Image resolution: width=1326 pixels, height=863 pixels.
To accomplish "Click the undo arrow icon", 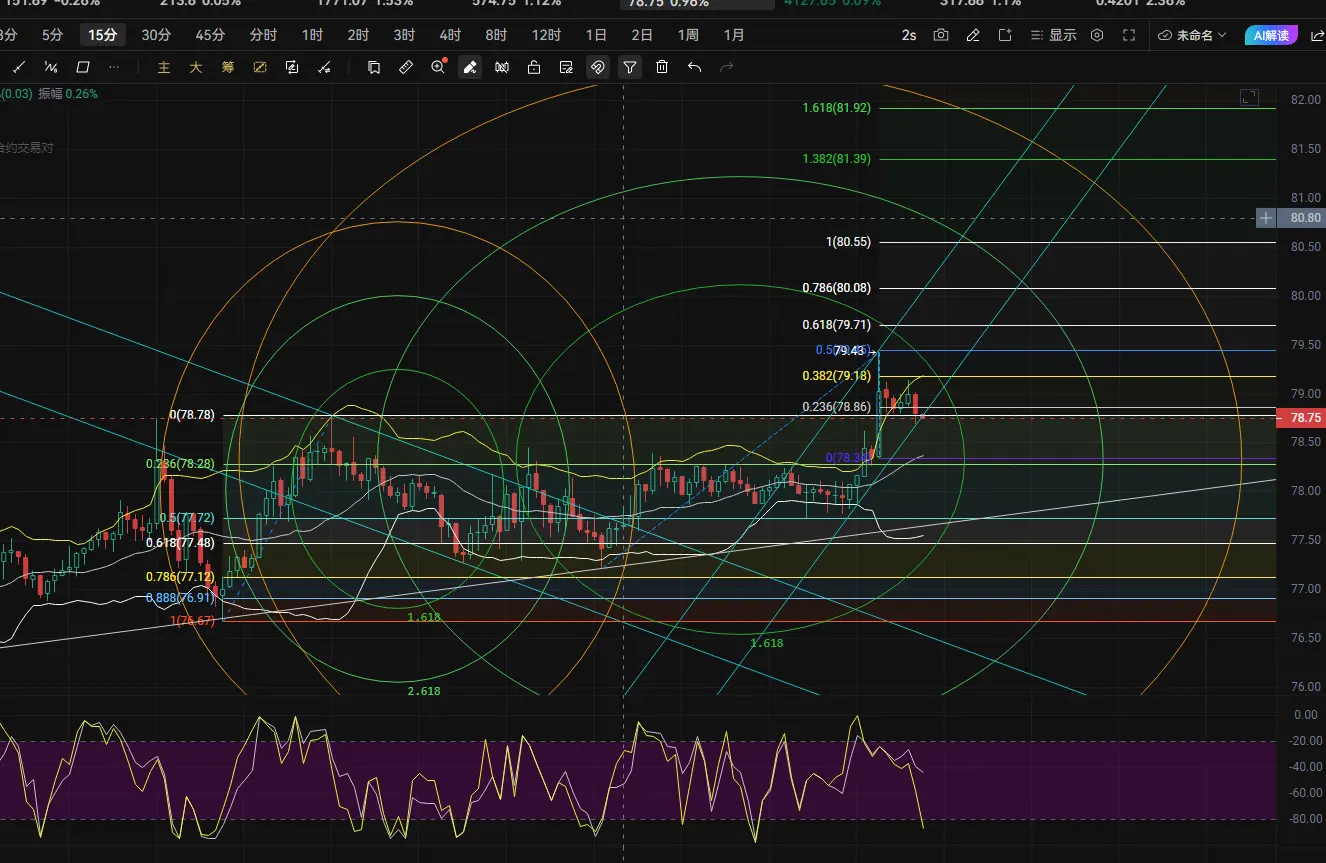I will coord(694,67).
